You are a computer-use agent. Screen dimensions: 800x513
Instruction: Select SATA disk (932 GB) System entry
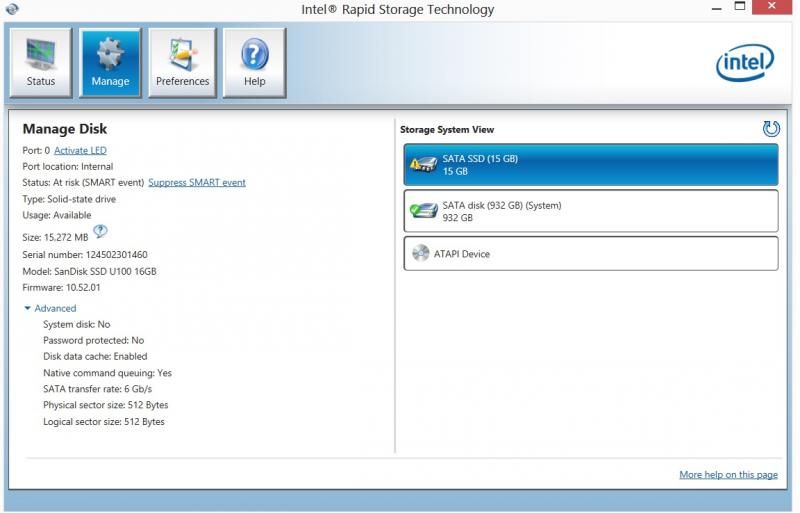(591, 211)
